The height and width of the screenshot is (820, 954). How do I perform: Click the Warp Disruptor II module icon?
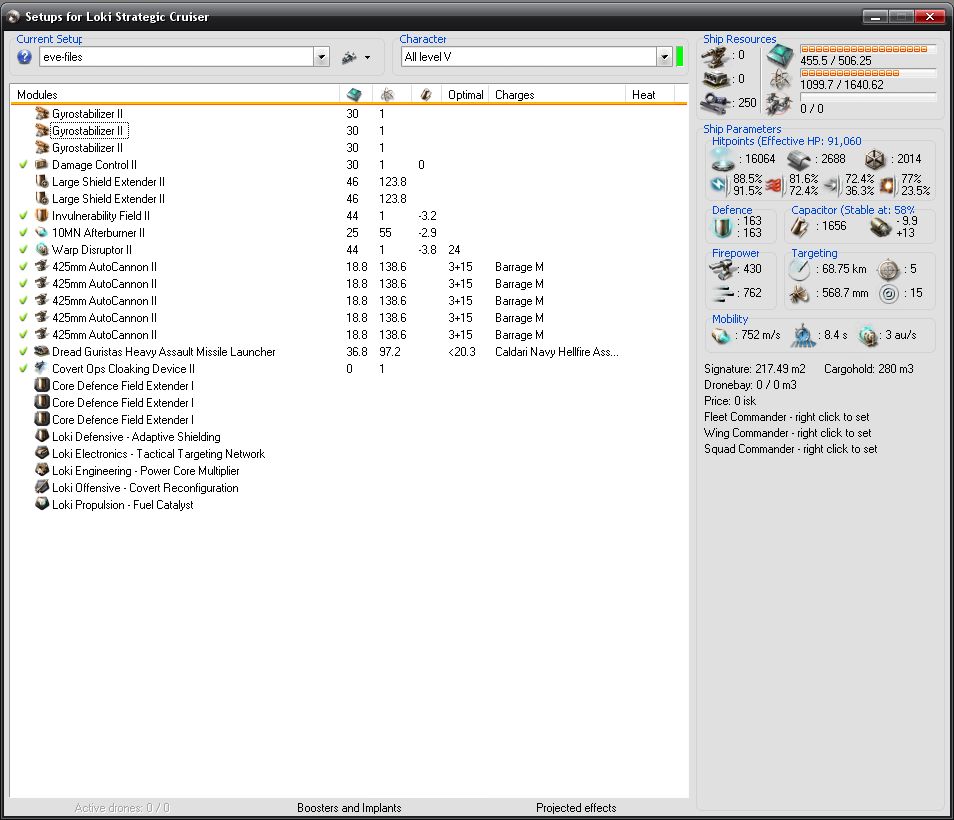(x=42, y=249)
